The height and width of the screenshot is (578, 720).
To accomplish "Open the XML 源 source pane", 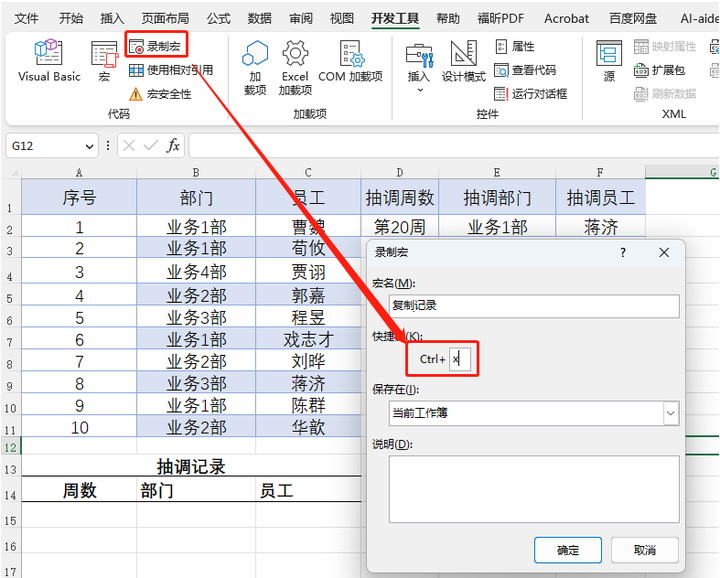I will pos(609,62).
